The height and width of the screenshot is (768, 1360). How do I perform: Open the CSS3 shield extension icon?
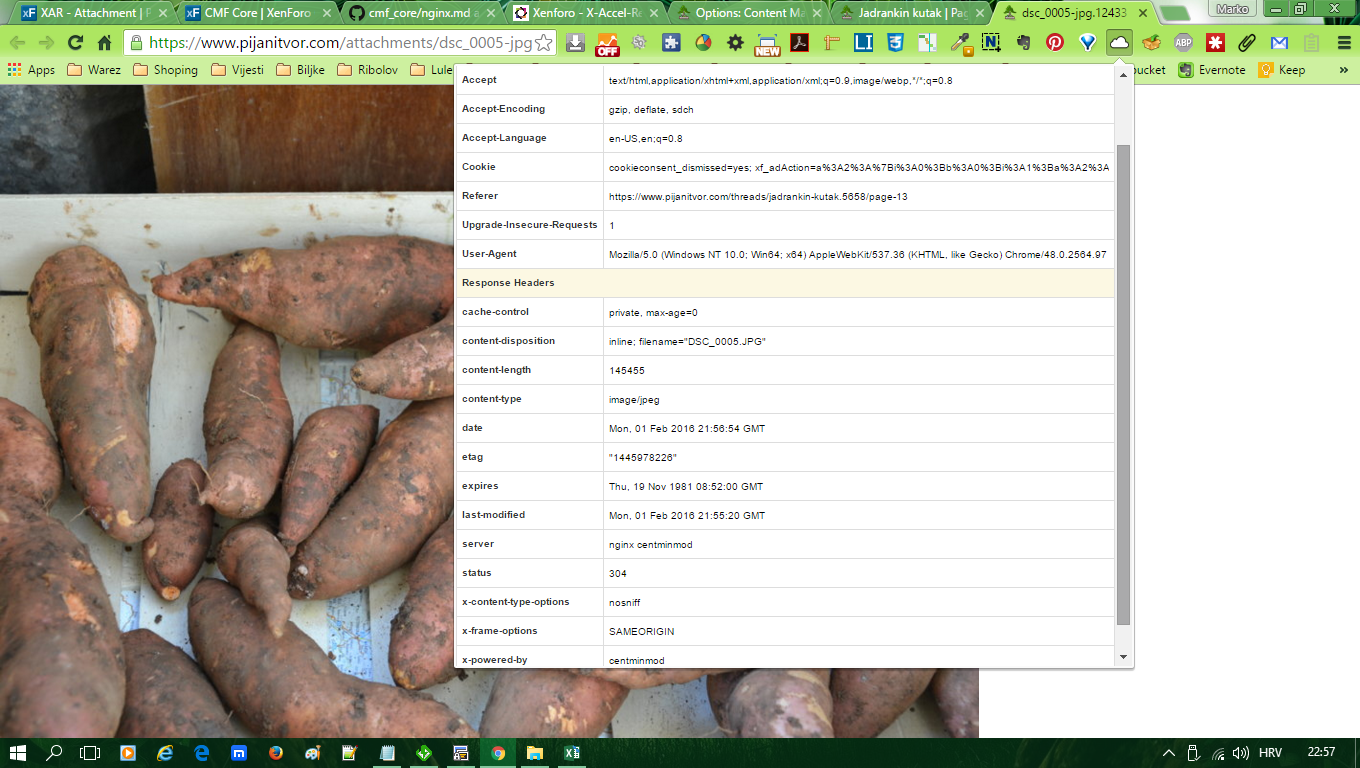click(895, 43)
